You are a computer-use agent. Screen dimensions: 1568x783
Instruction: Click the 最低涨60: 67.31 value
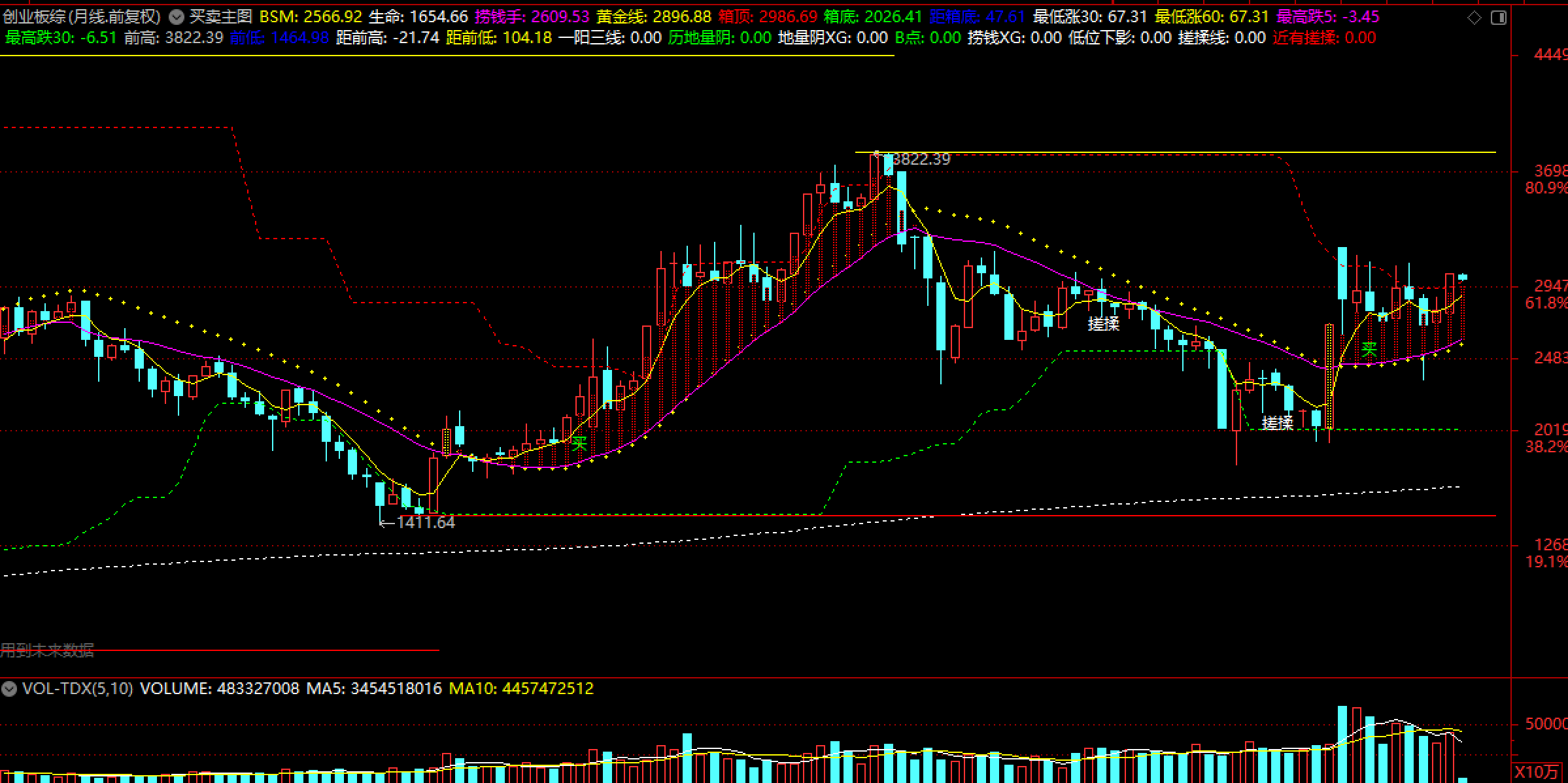coord(1212,16)
